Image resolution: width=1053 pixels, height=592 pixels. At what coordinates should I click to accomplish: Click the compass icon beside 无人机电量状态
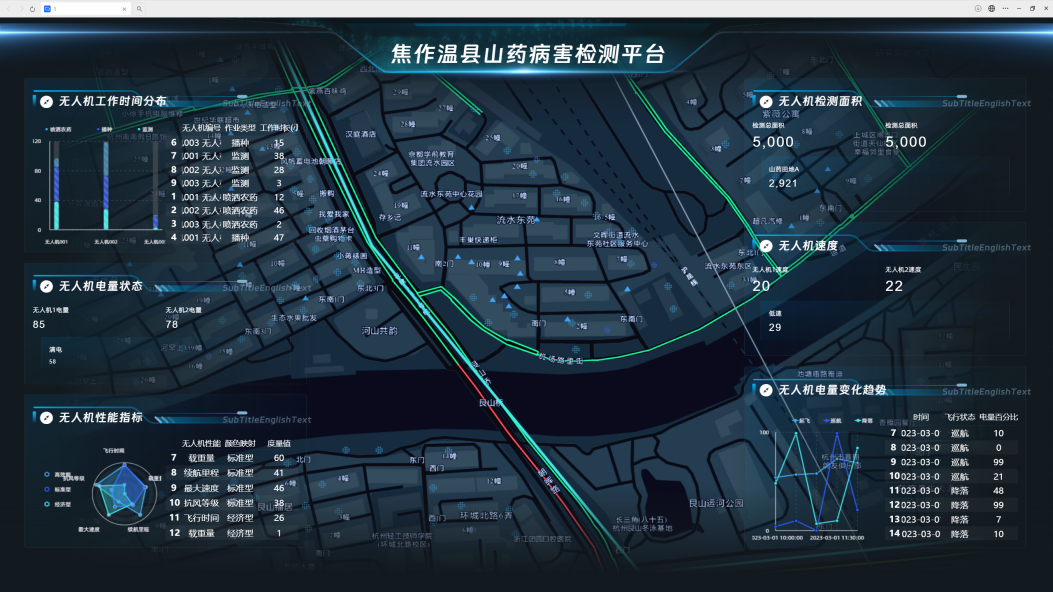[46, 287]
